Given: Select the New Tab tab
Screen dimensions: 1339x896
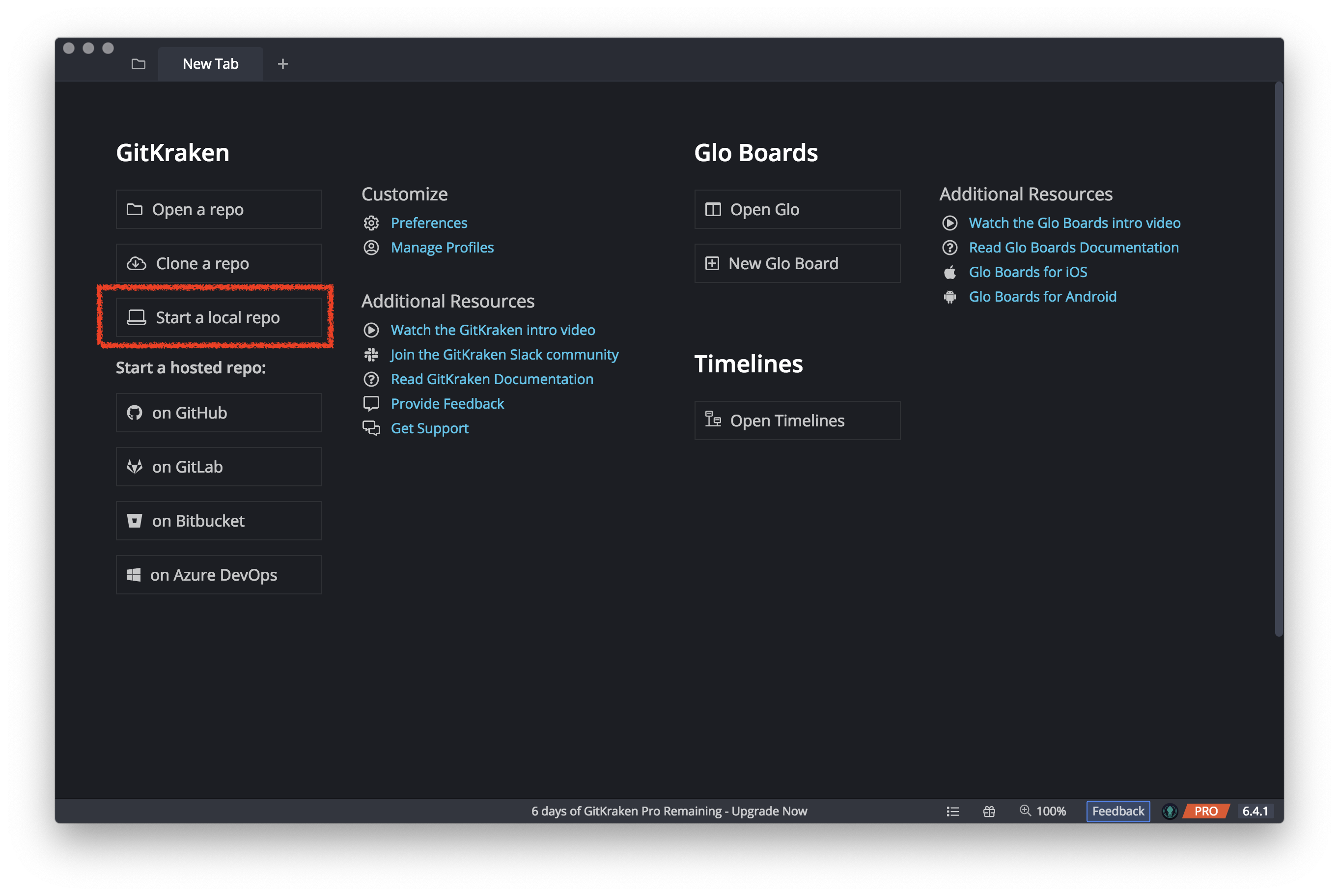Looking at the screenshot, I should (210, 64).
